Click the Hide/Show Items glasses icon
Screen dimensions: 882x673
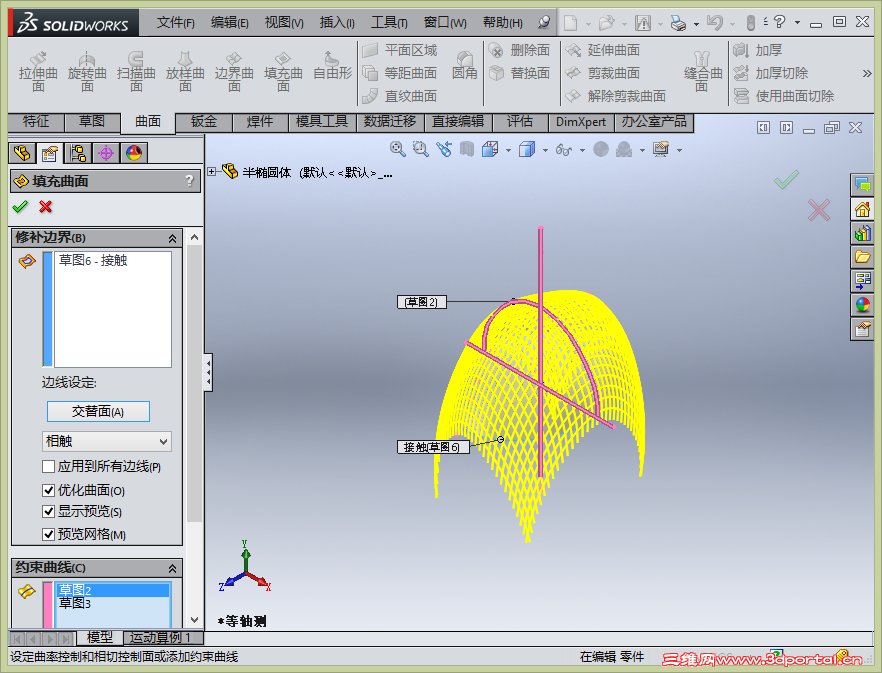coord(564,150)
